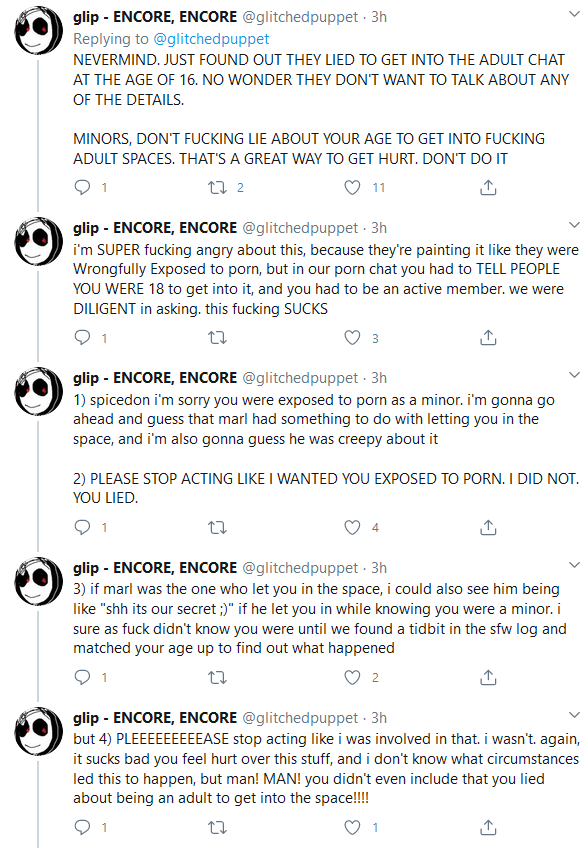Like the spicedon tweet with 4 likes
Image resolution: width=587 pixels, height=848 pixels.
[x=352, y=527]
